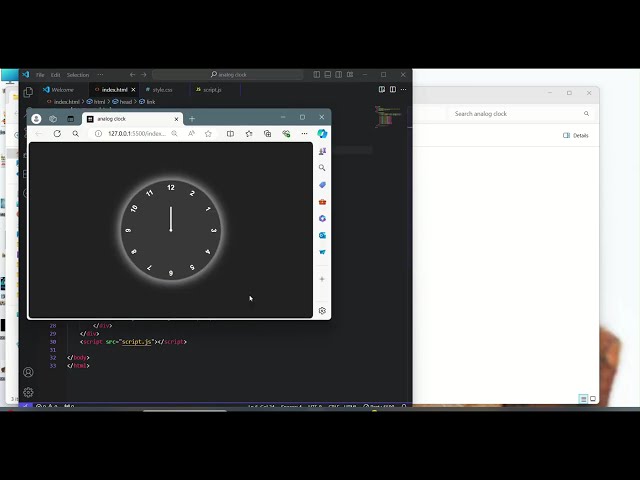
Task: Click the analog clock face
Action: pyautogui.click(x=171, y=230)
